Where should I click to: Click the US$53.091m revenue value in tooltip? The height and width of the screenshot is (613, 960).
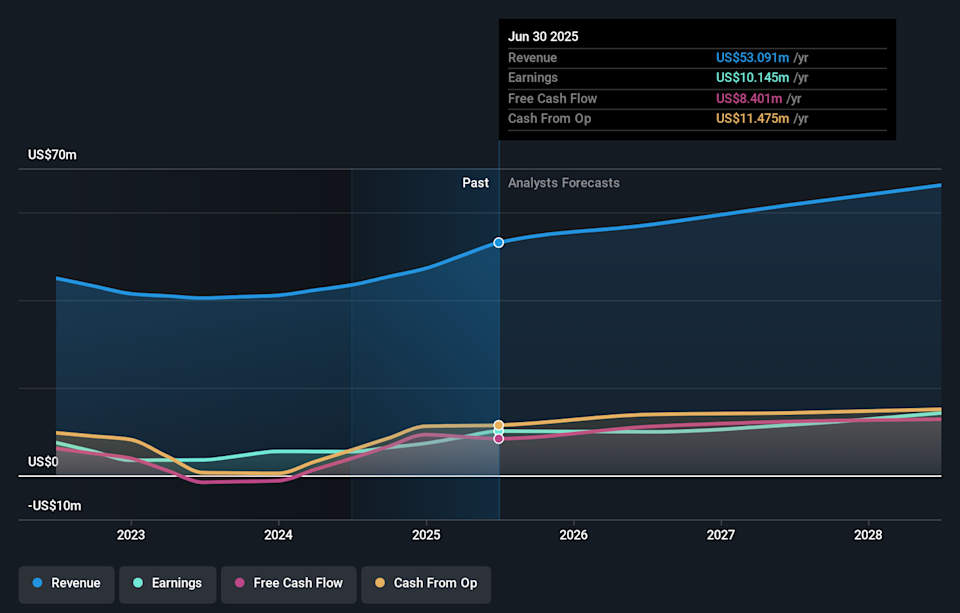click(752, 57)
